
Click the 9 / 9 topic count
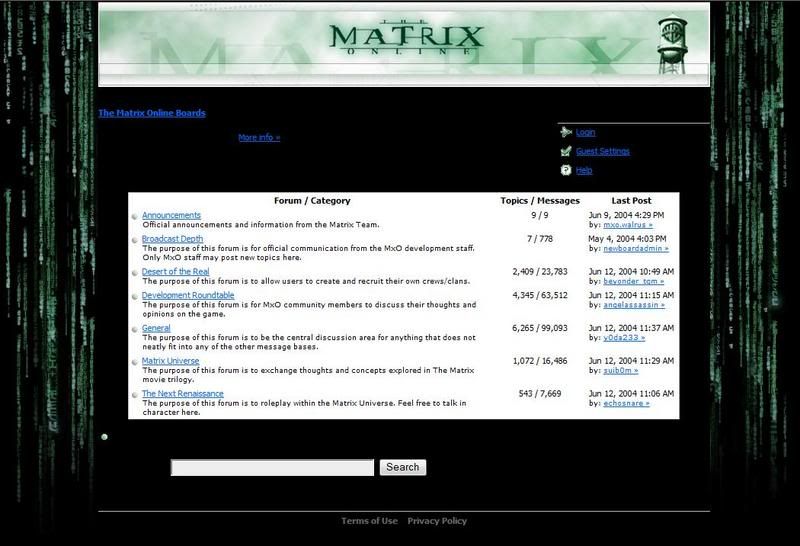[x=540, y=215]
